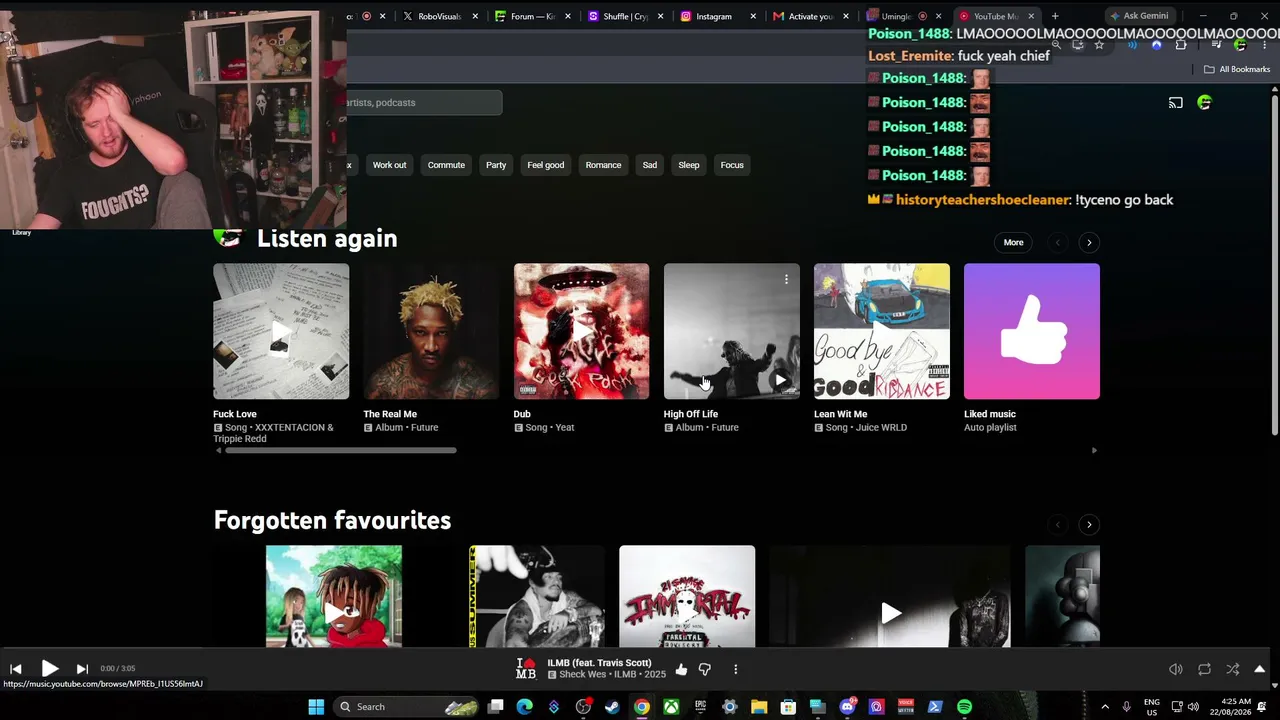
Task: Open Epic Games Launcher from the taskbar
Action: [x=700, y=707]
